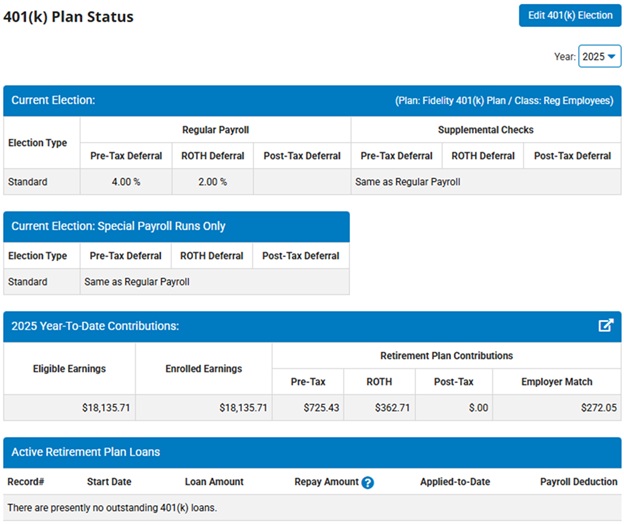Click the Current Election section header

coord(53,101)
